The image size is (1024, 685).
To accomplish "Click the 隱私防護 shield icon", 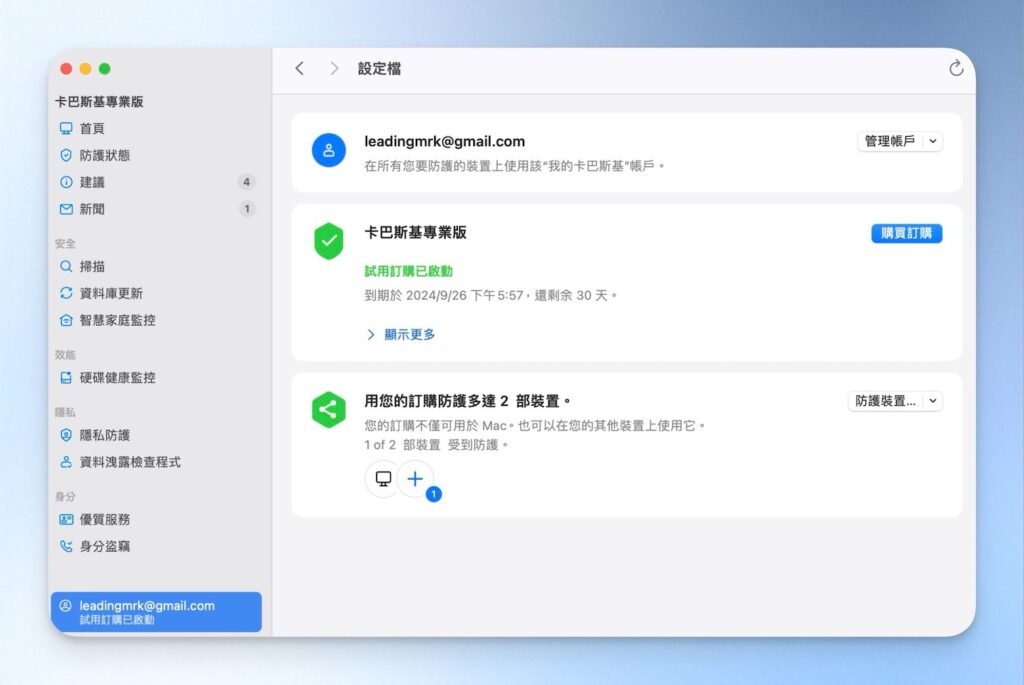I will (66, 435).
